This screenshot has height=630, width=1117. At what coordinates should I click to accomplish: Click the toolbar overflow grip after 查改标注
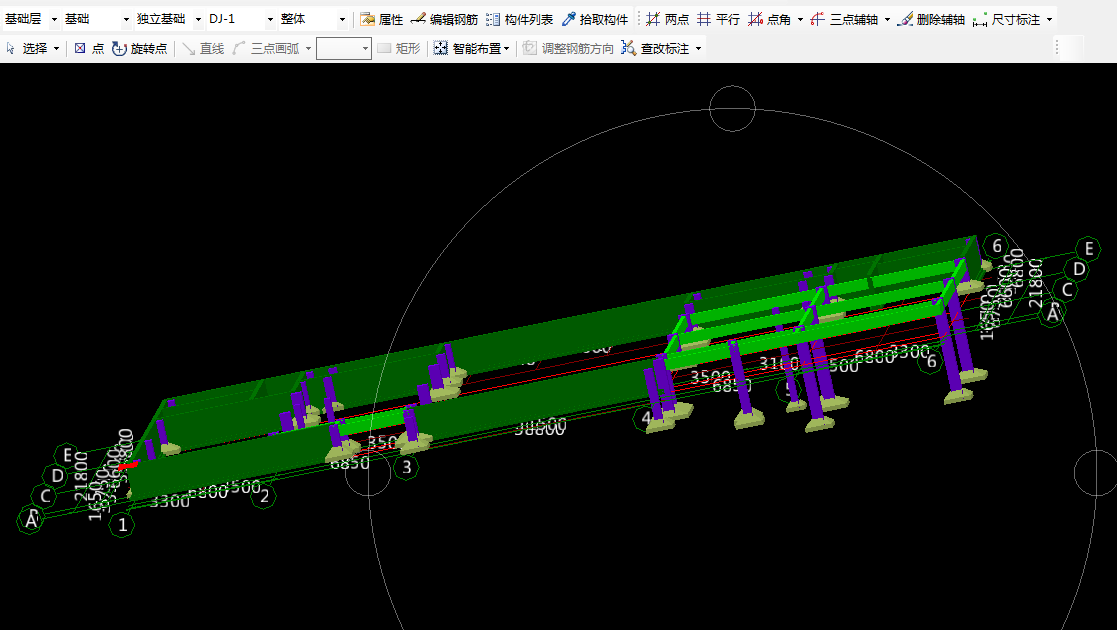pyautogui.click(x=1057, y=48)
